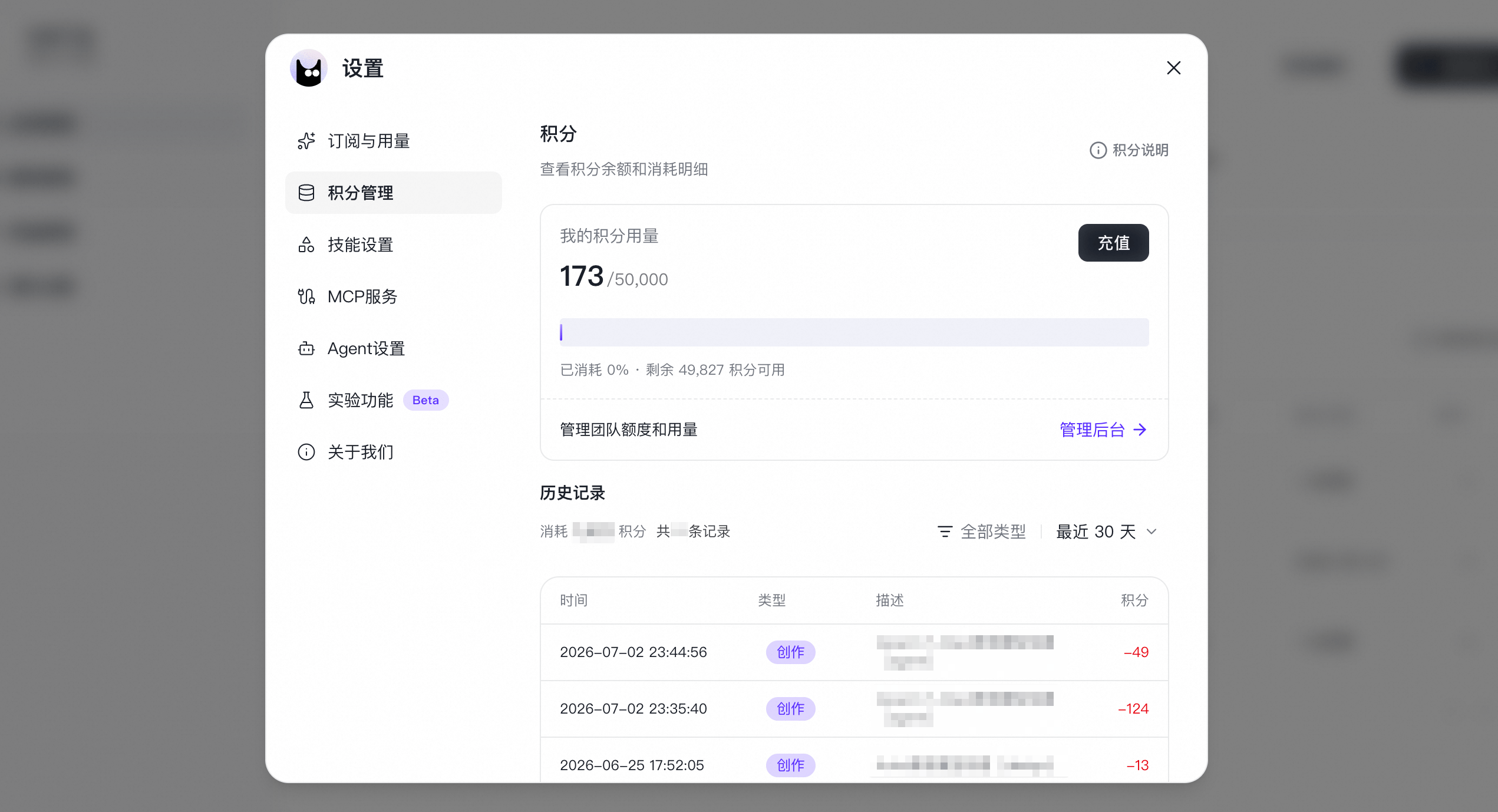Click the /50,000 quota text
1498x812 pixels.
coord(638,279)
